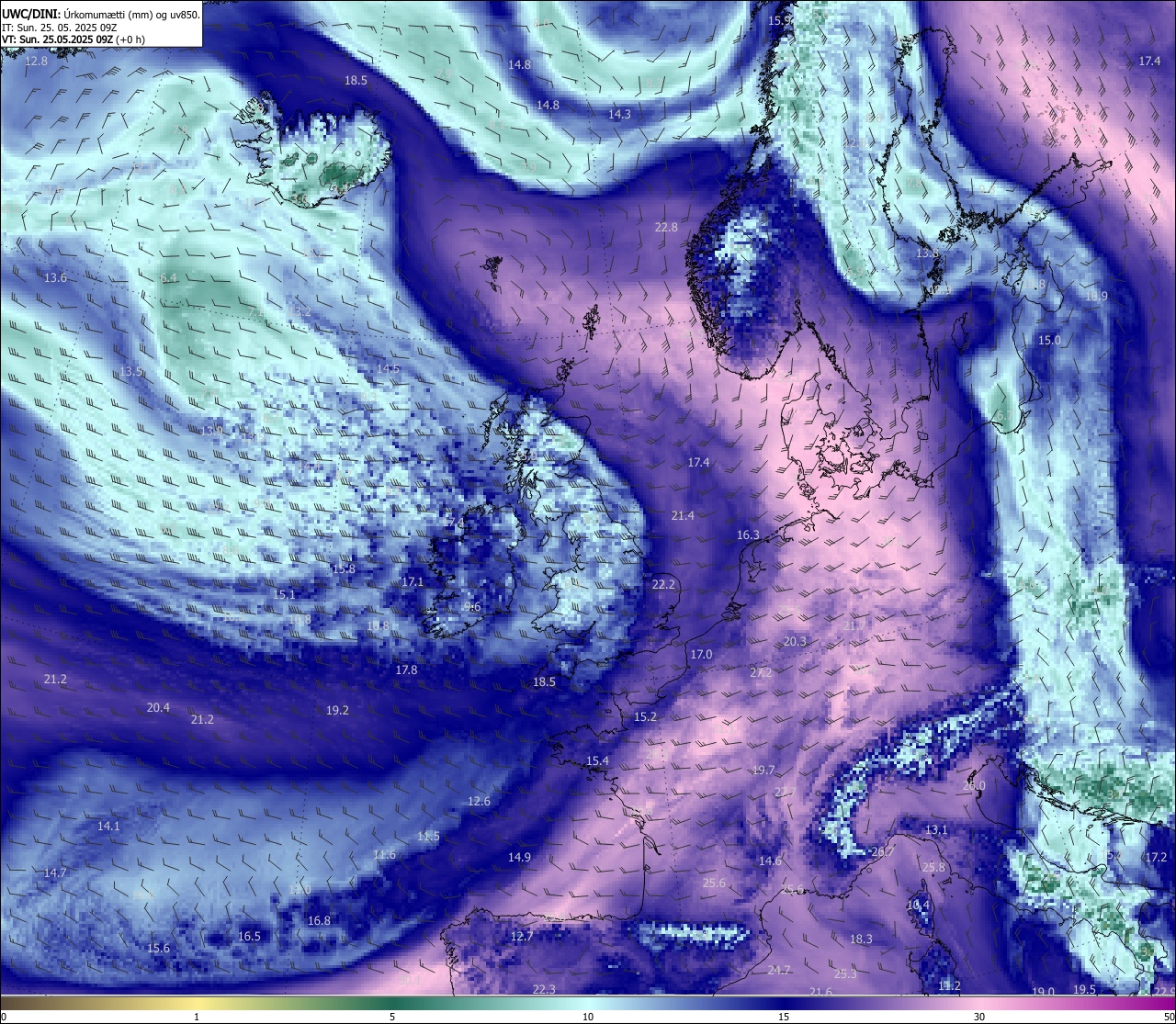This screenshot has width=1176, height=1024.
Task: Click the 15.4 value near Brittany
Action: (597, 761)
